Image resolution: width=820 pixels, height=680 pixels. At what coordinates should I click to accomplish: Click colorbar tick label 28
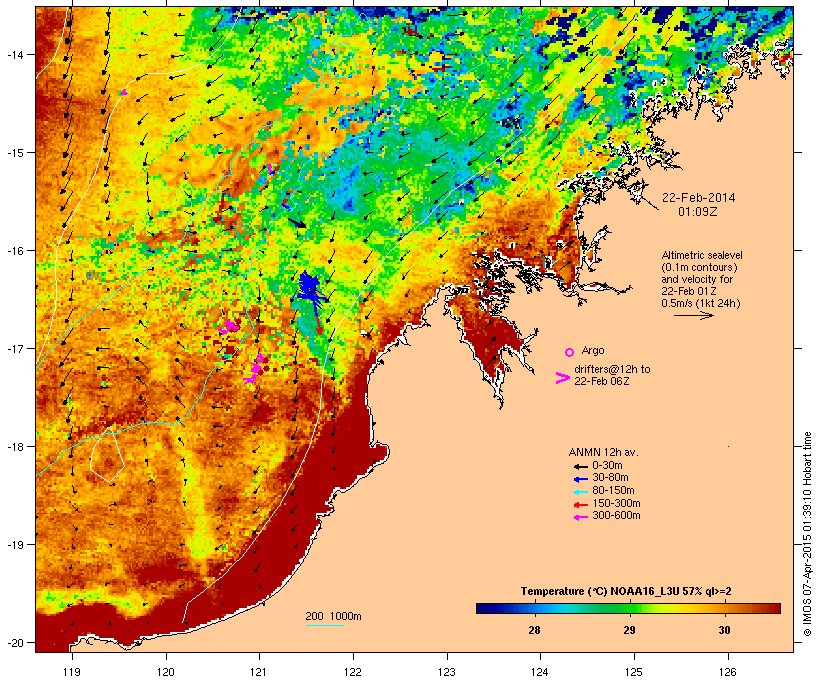[x=534, y=630]
